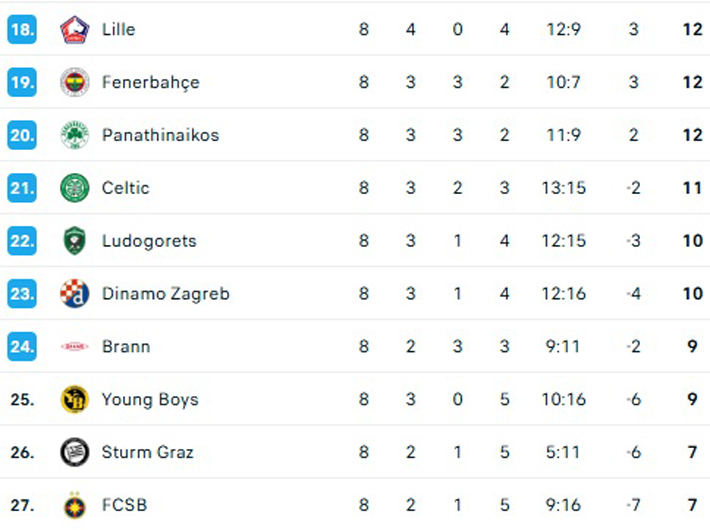Select the Sturm Graz team name
Viewport: 710px width, 530px height.
(x=148, y=452)
